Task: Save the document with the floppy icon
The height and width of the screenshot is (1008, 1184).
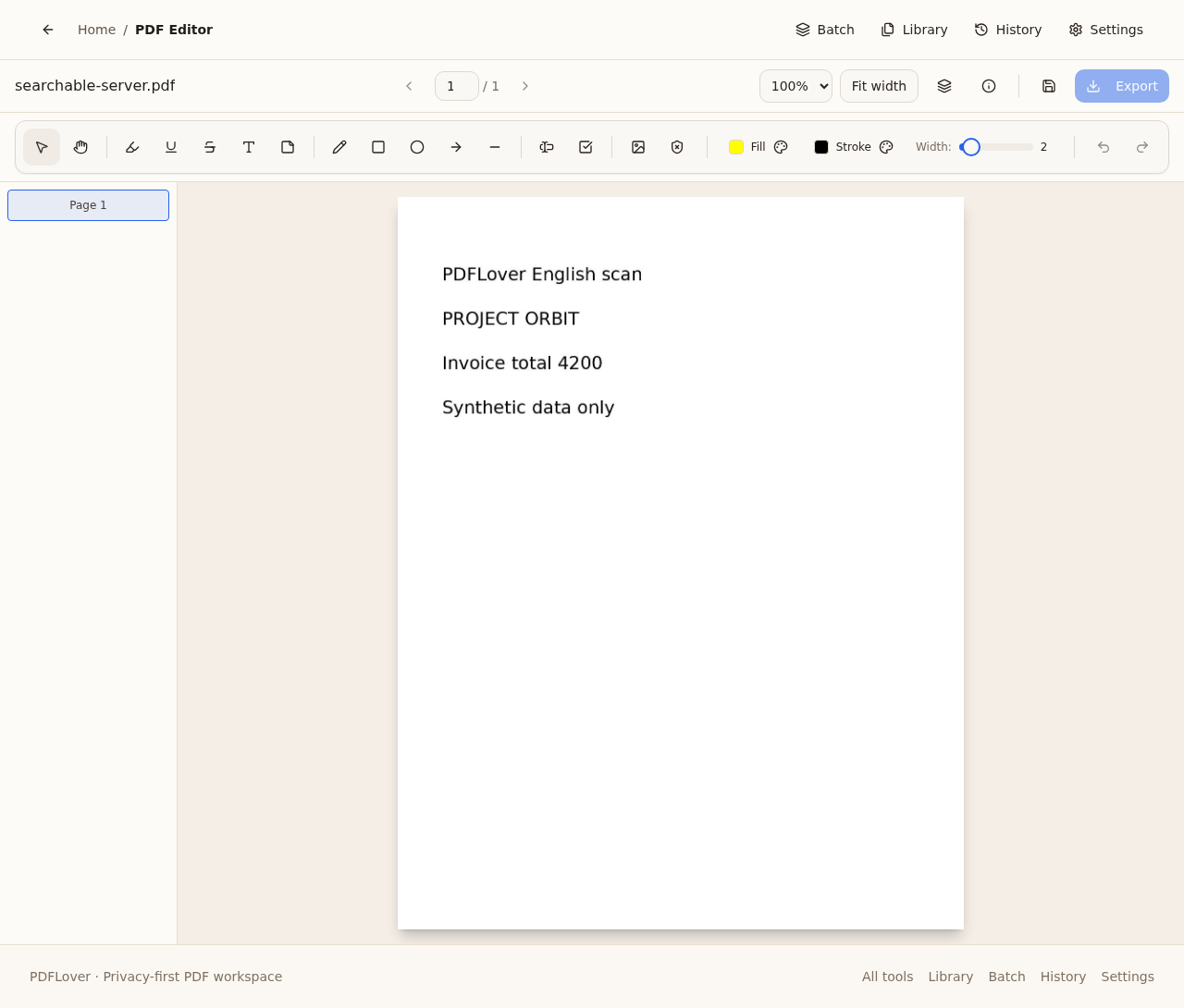Action: (x=1049, y=86)
